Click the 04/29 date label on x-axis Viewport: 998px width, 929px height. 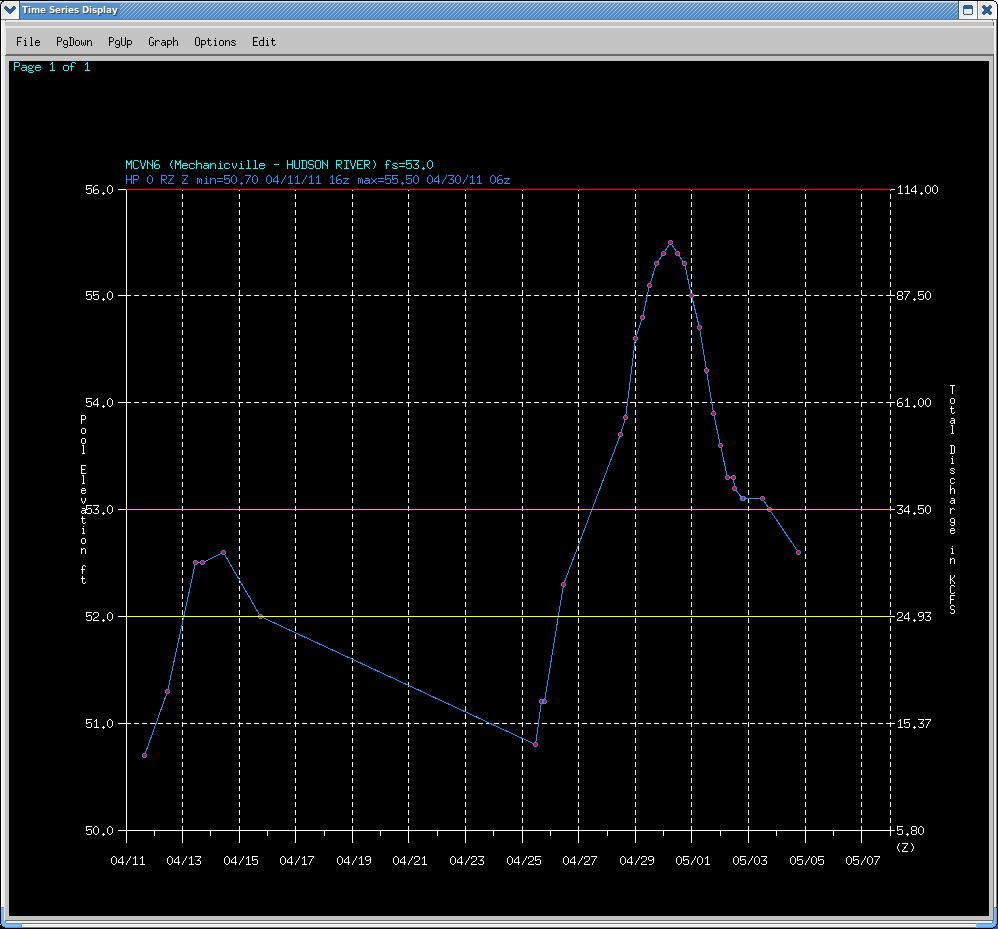click(636, 861)
